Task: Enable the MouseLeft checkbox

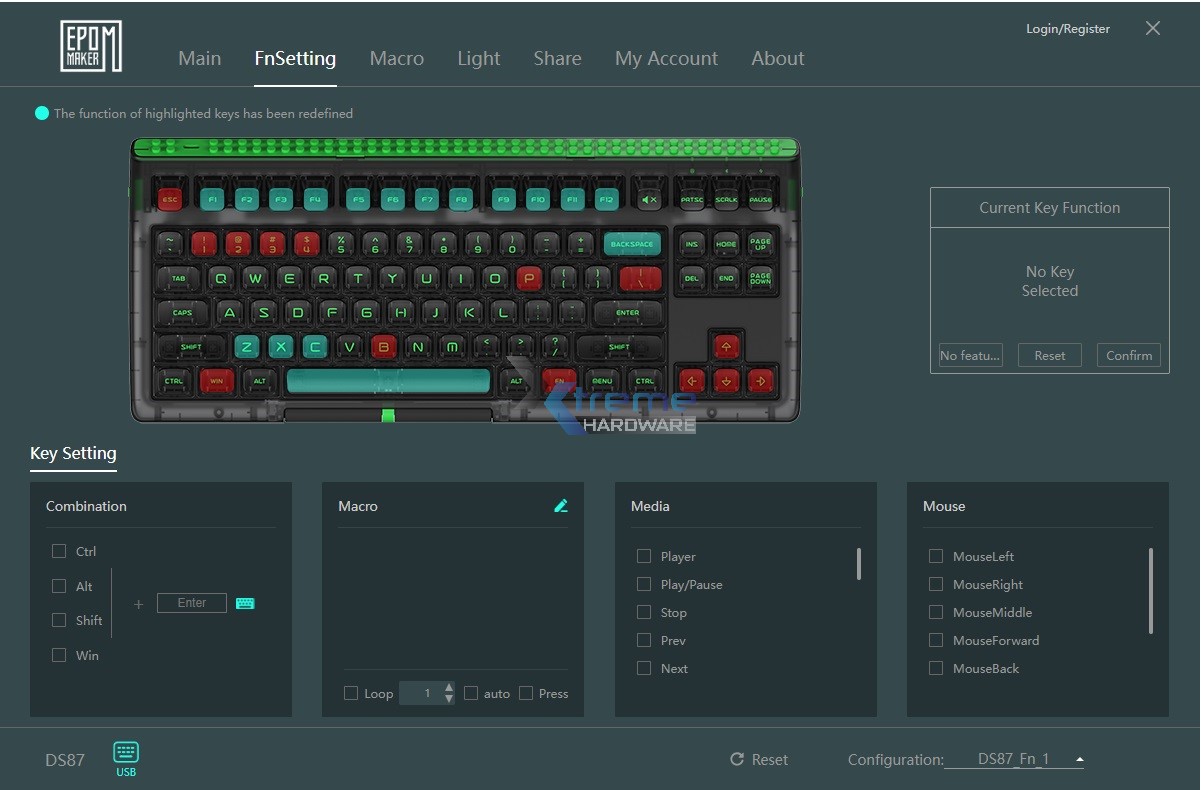Action: [936, 556]
